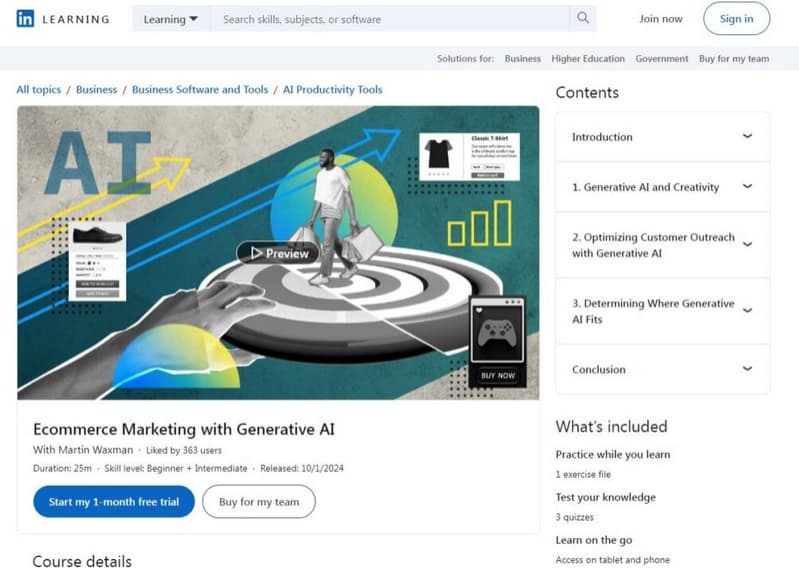Open the Learning dropdown selector
The image size is (799, 568).
click(171, 19)
